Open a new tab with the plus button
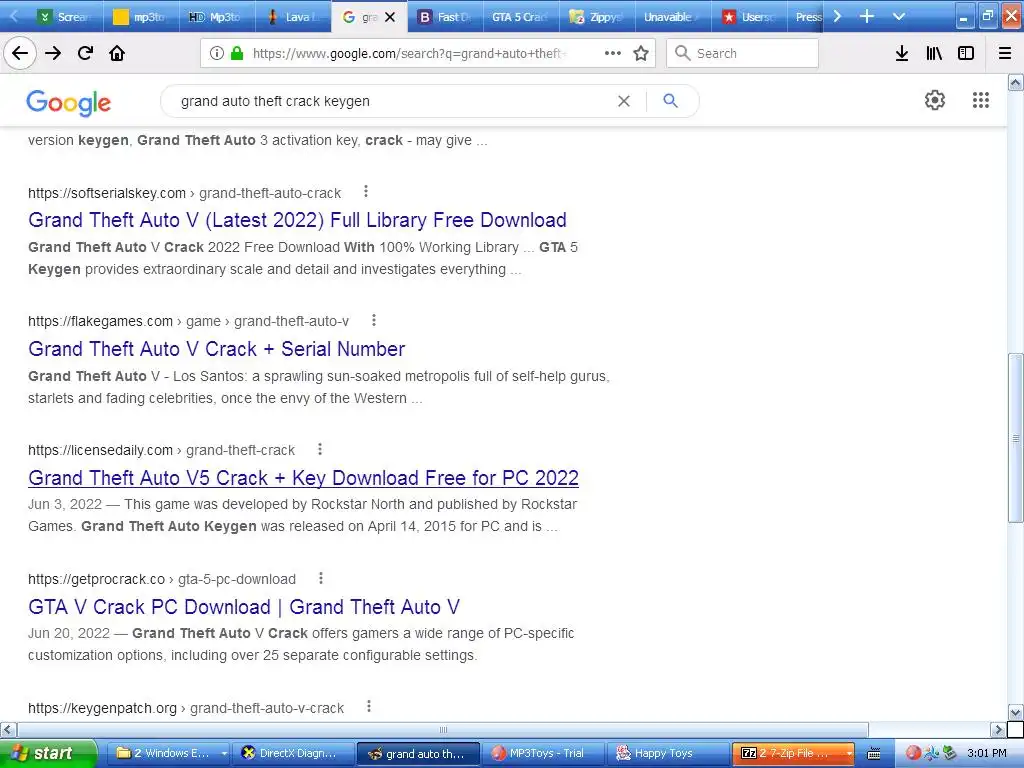 click(x=867, y=16)
